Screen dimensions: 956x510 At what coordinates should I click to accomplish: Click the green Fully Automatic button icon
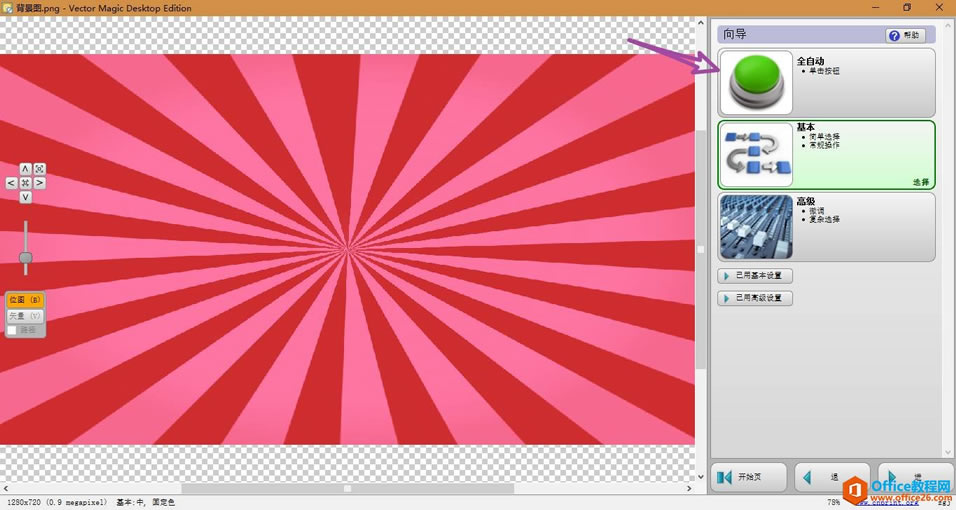[756, 83]
